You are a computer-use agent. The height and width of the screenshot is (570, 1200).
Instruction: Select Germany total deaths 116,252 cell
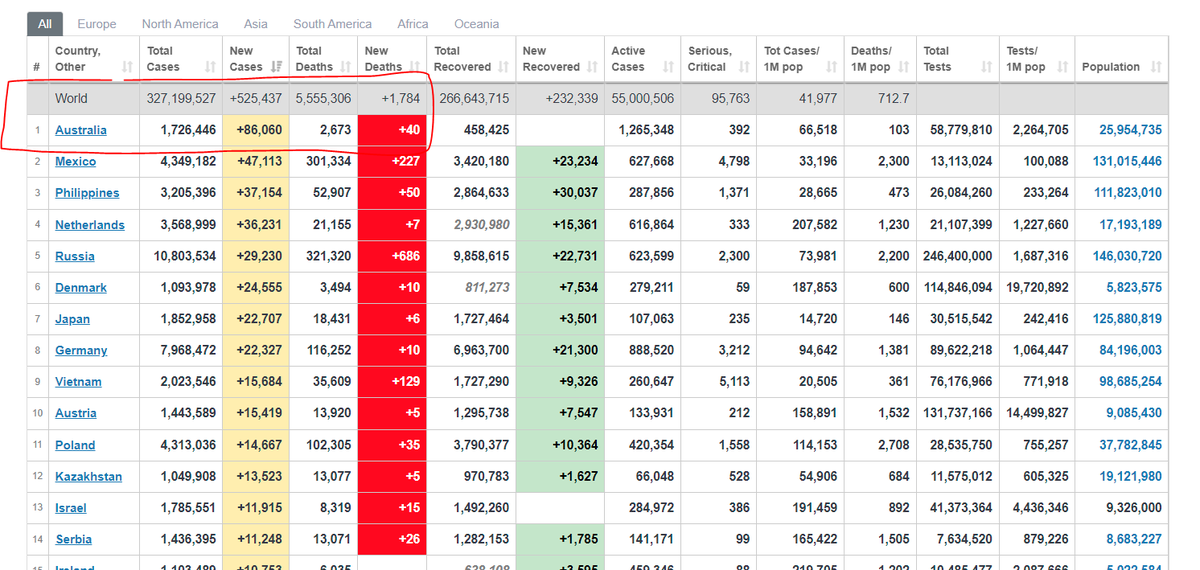pos(324,350)
